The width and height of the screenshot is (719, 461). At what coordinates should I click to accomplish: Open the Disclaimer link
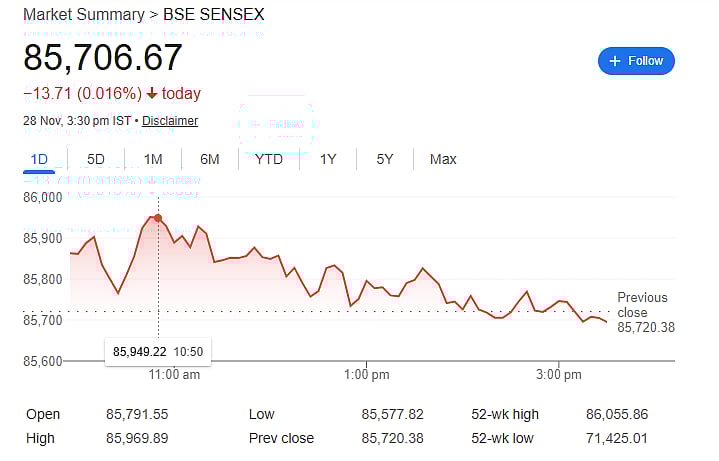[x=170, y=121]
